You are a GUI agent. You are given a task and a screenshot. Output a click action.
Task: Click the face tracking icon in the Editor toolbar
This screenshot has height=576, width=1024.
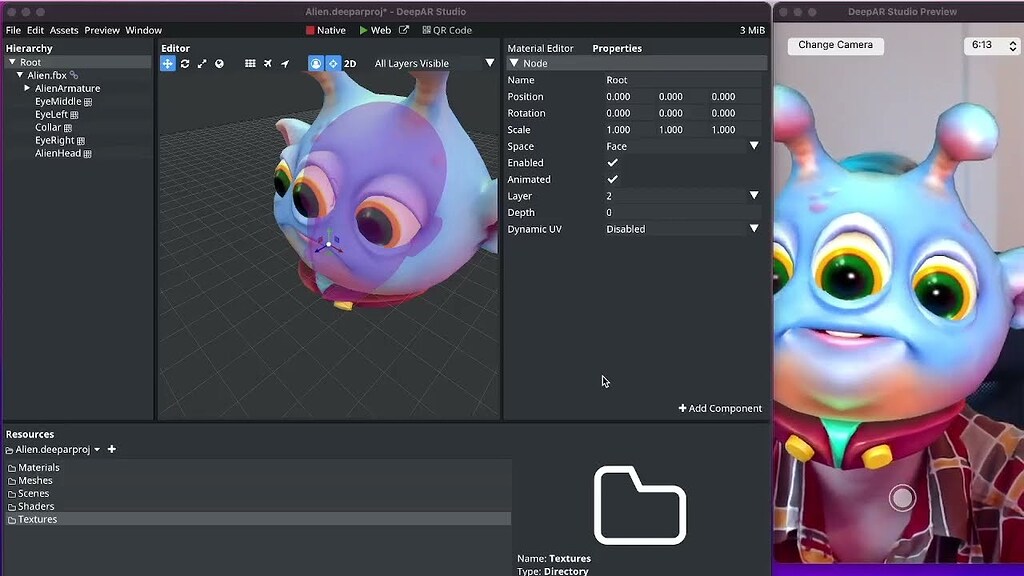coord(317,63)
